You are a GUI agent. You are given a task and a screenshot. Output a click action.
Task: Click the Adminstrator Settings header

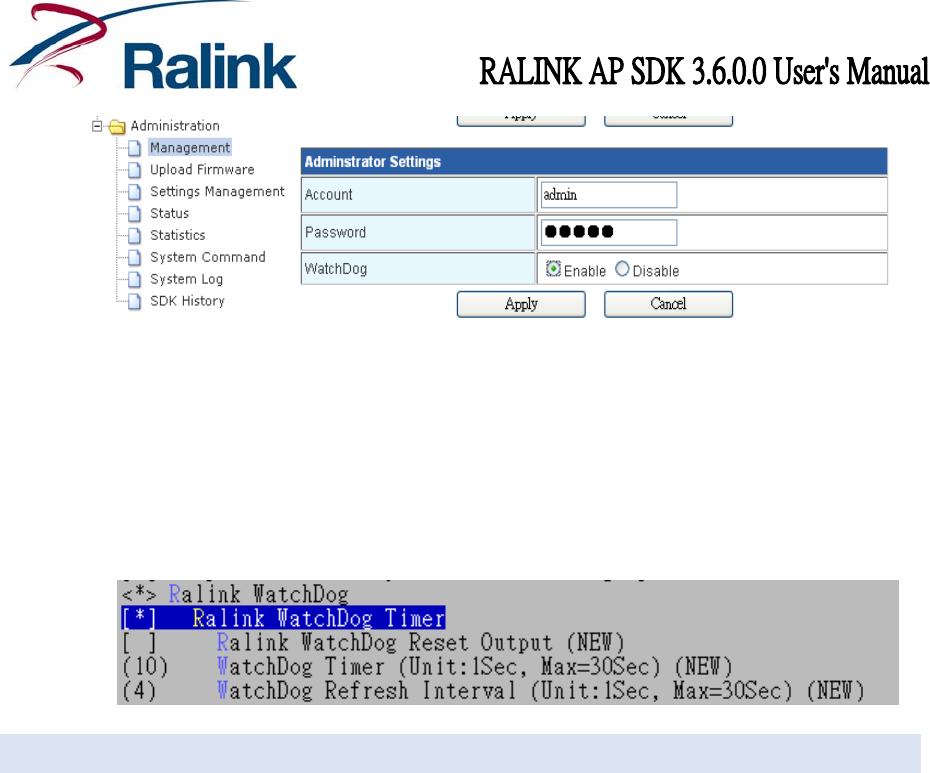click(594, 162)
